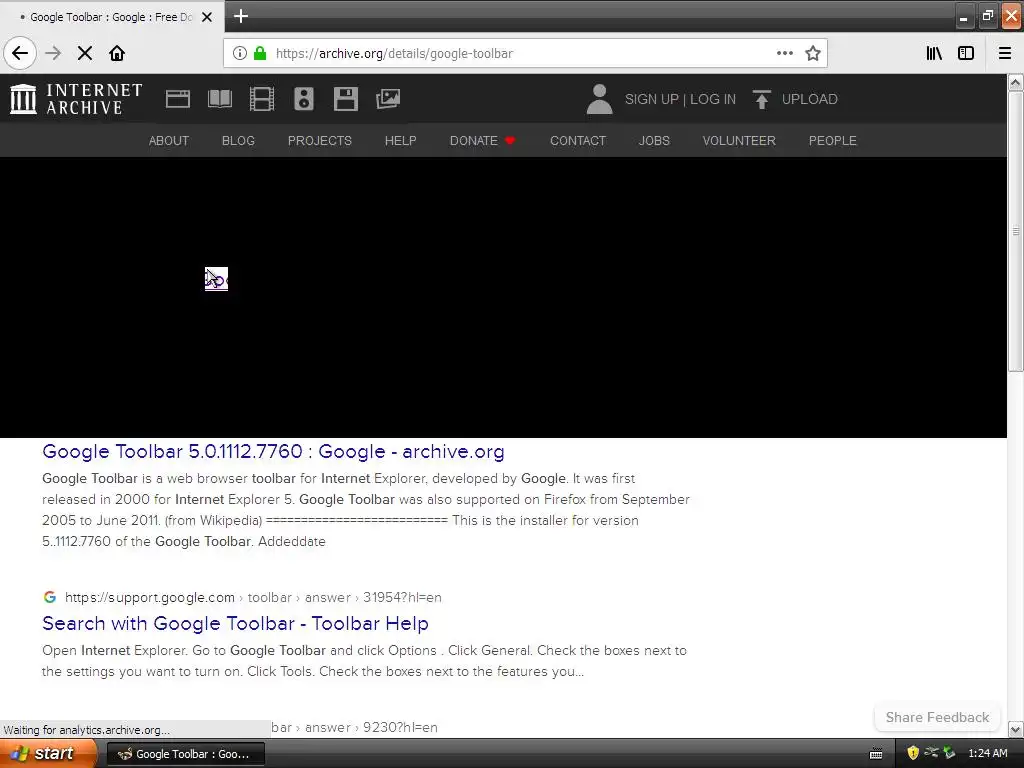Click the system clock 1:24 AM
Viewport: 1024px width, 768px height.
pos(988,753)
